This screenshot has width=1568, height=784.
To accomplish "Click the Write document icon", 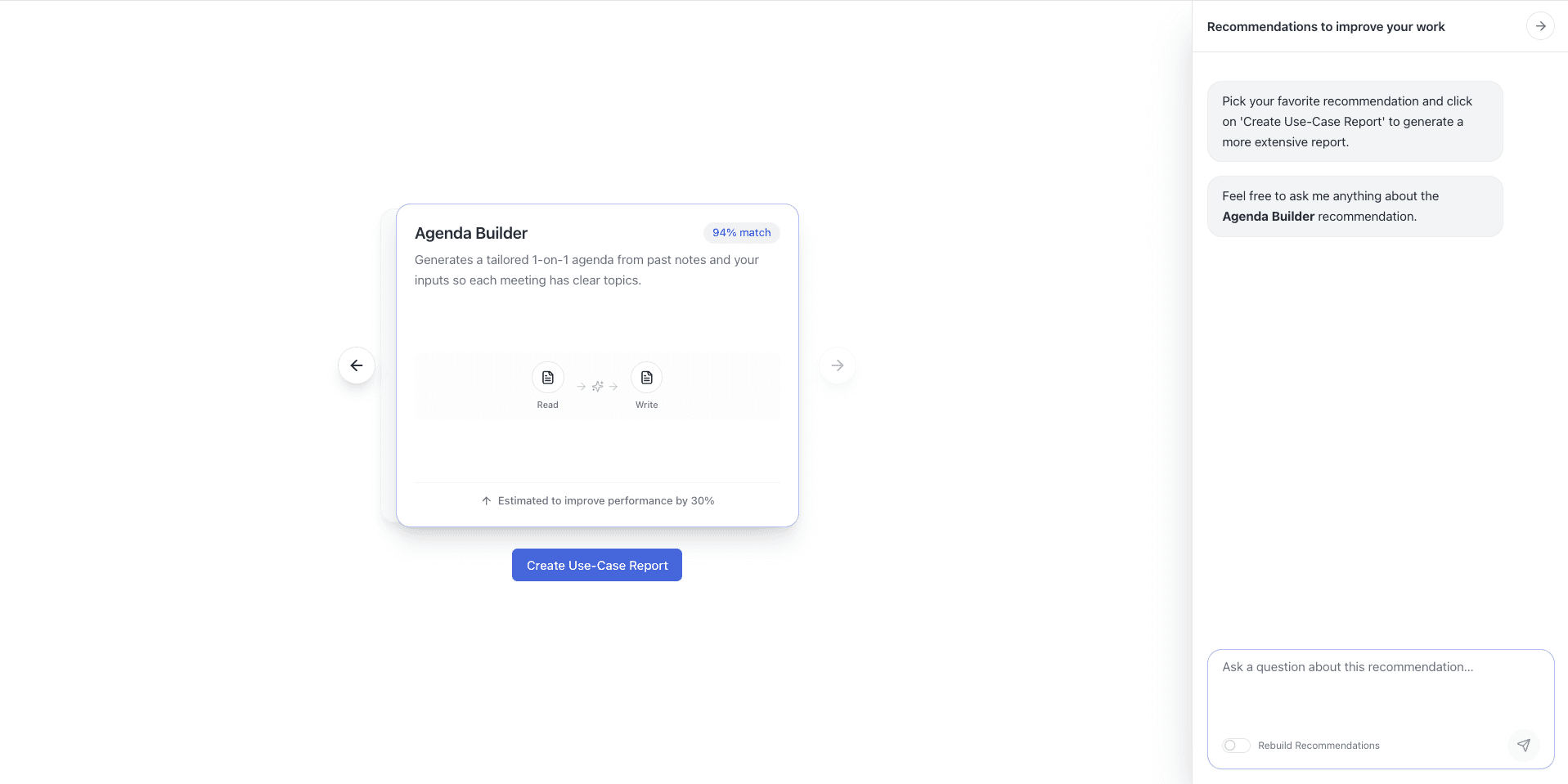I will 647,378.
